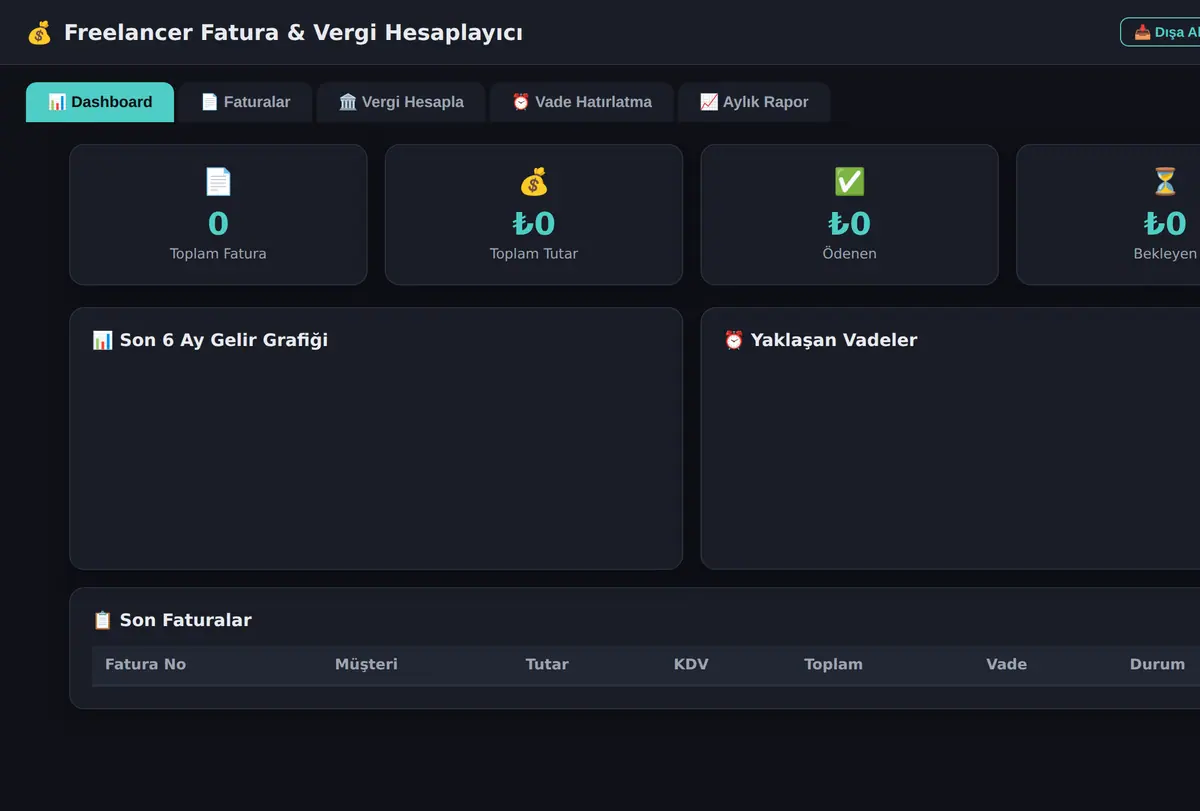
Task: Click the Yaklaşan Vadeler heading
Action: point(834,340)
